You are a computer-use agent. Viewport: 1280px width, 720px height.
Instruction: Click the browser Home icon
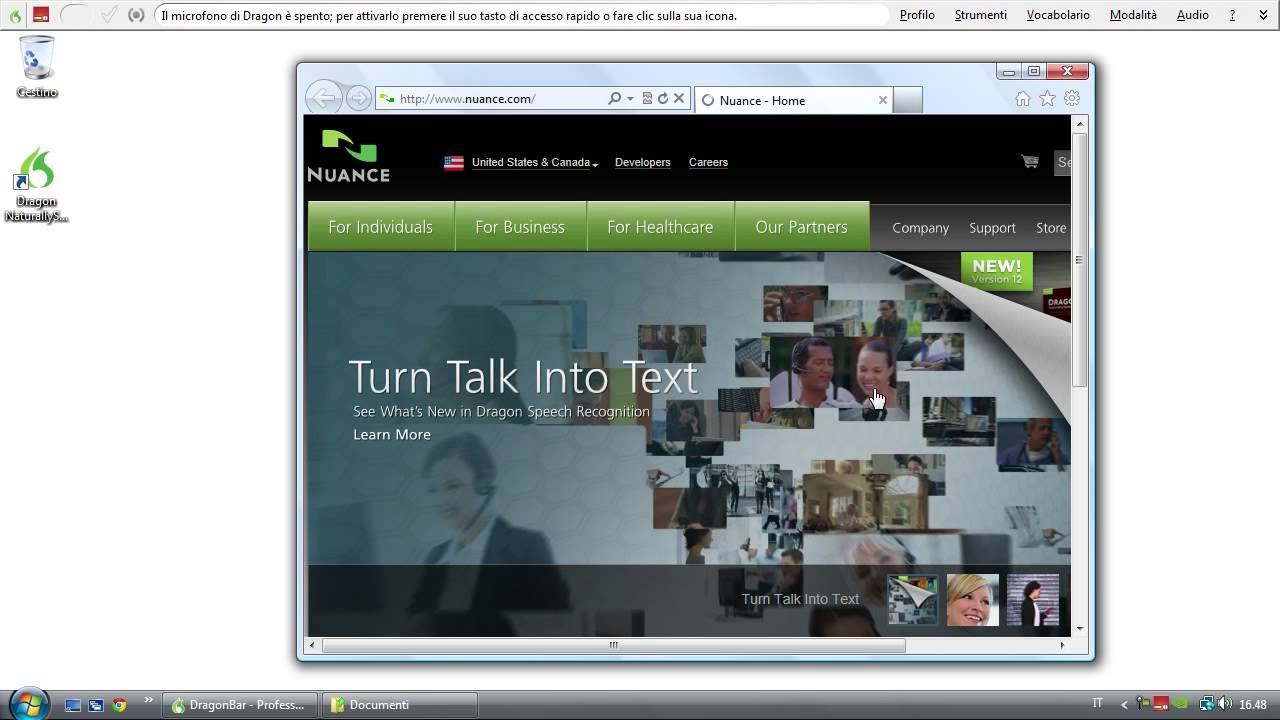click(x=1022, y=98)
